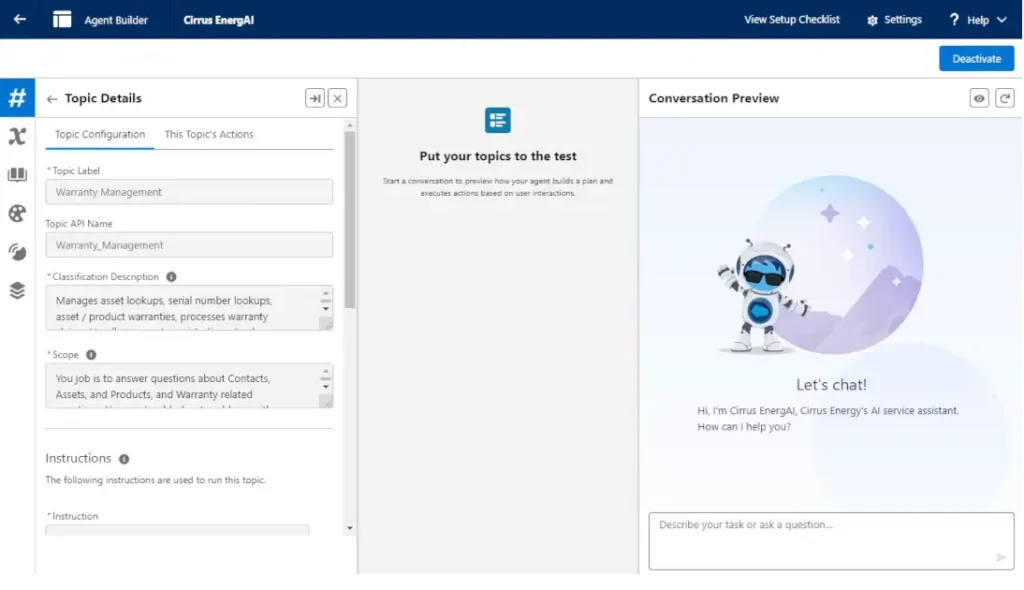The image size is (1024, 590).
Task: Switch to This Topic's Actions tab
Action: pyautogui.click(x=209, y=134)
